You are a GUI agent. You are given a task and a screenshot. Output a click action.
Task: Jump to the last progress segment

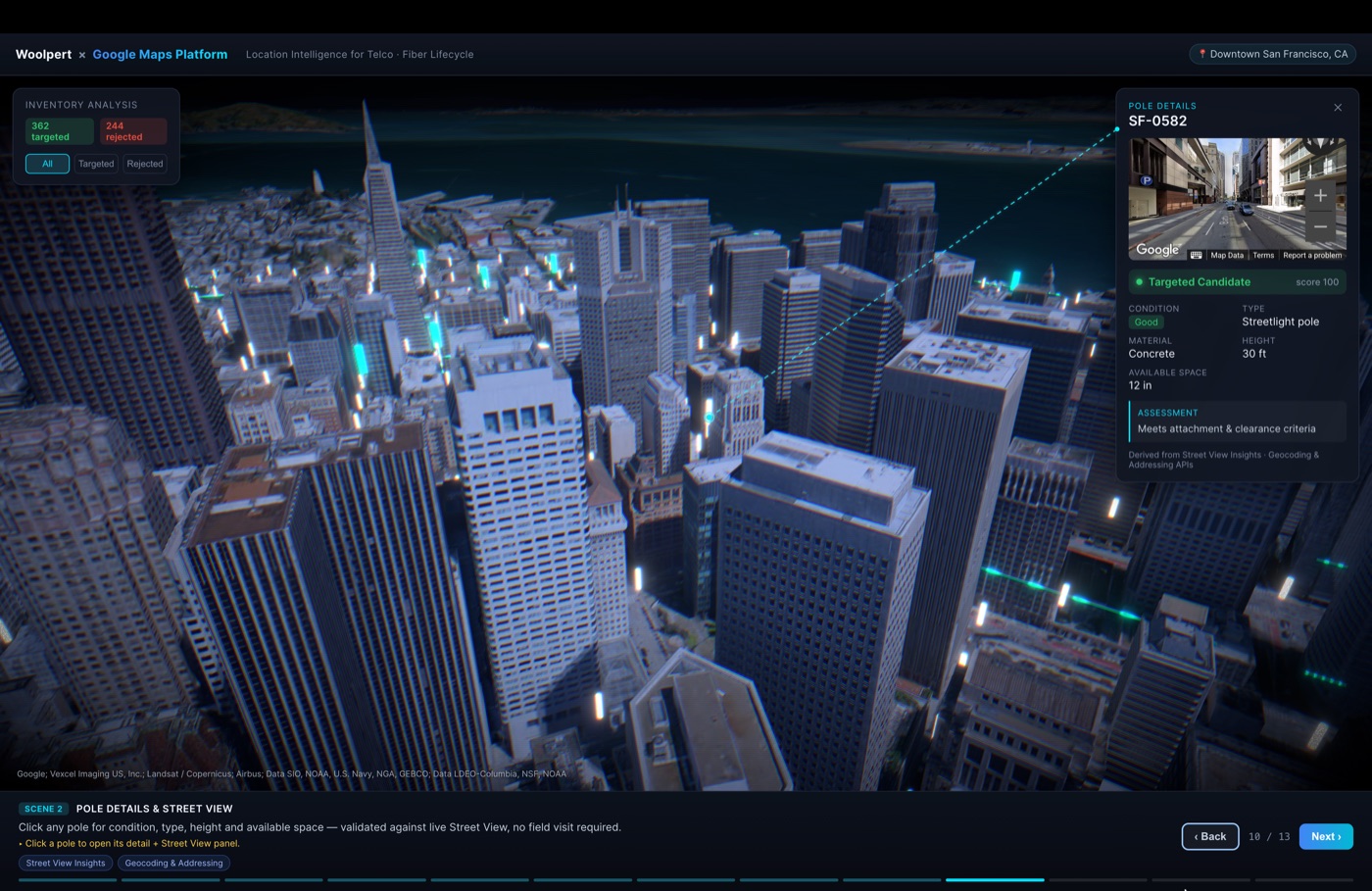(x=1303, y=880)
